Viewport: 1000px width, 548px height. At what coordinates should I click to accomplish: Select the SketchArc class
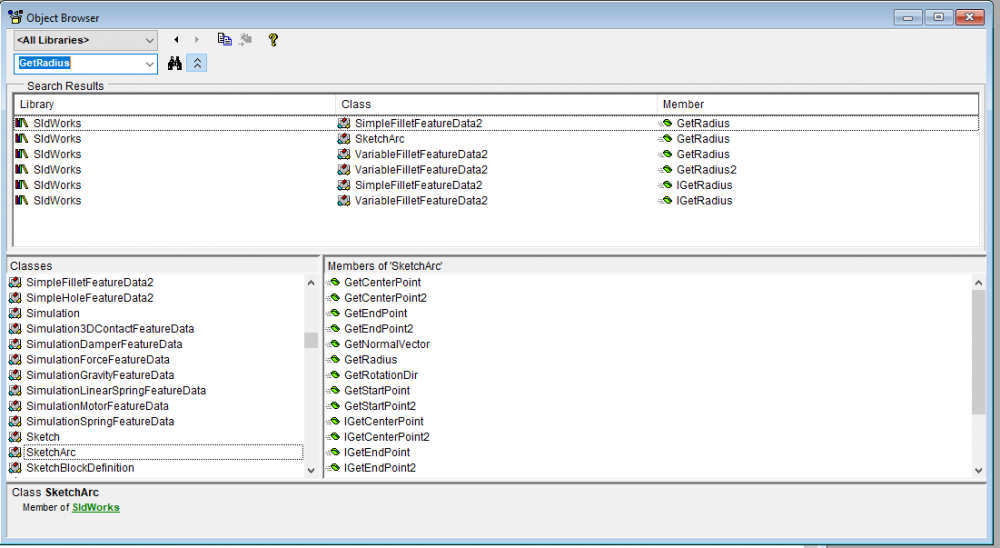pos(51,452)
